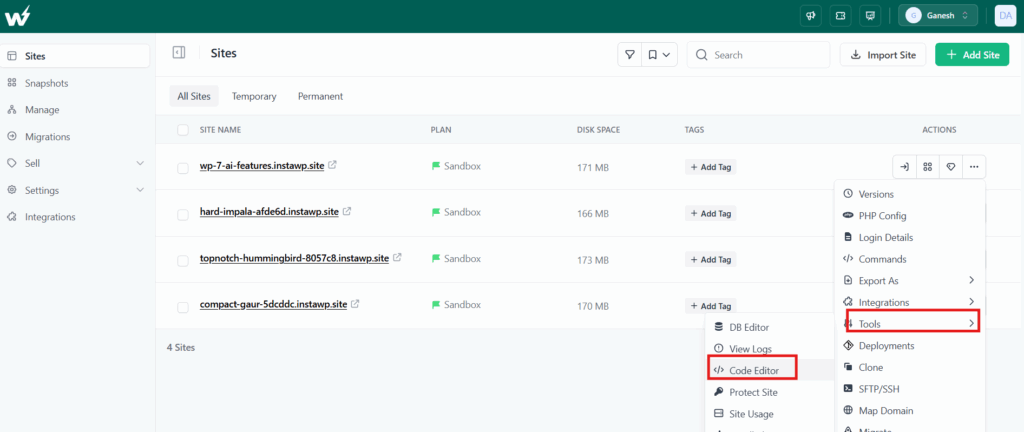The image size is (1024, 432).
Task: Open DB Editor from Tools submenu
Action: pyautogui.click(x=770, y=328)
